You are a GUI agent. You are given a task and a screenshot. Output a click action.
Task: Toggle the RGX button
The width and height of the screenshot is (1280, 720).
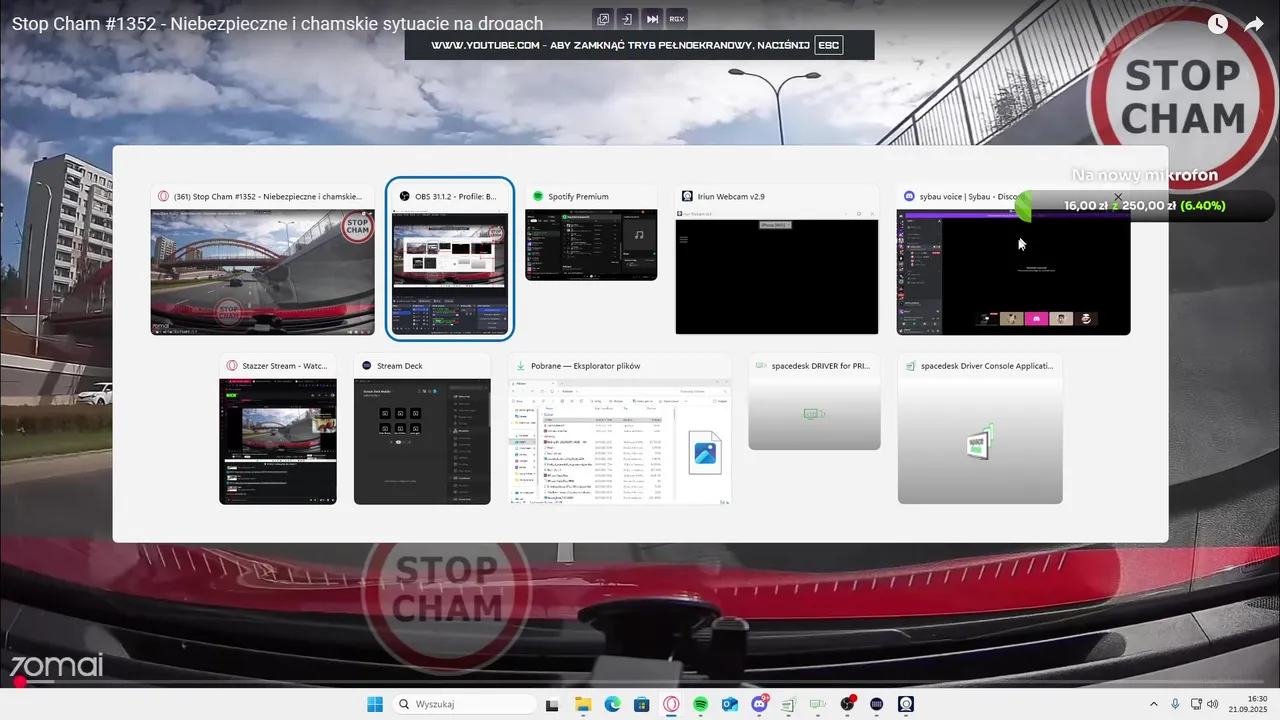tap(677, 18)
